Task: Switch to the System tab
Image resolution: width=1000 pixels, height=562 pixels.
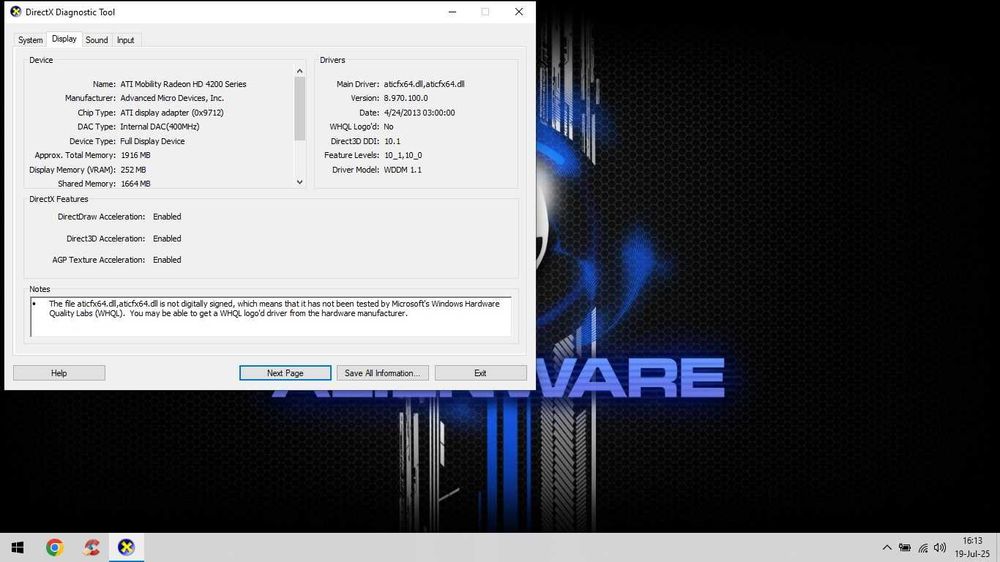Action: [30, 40]
